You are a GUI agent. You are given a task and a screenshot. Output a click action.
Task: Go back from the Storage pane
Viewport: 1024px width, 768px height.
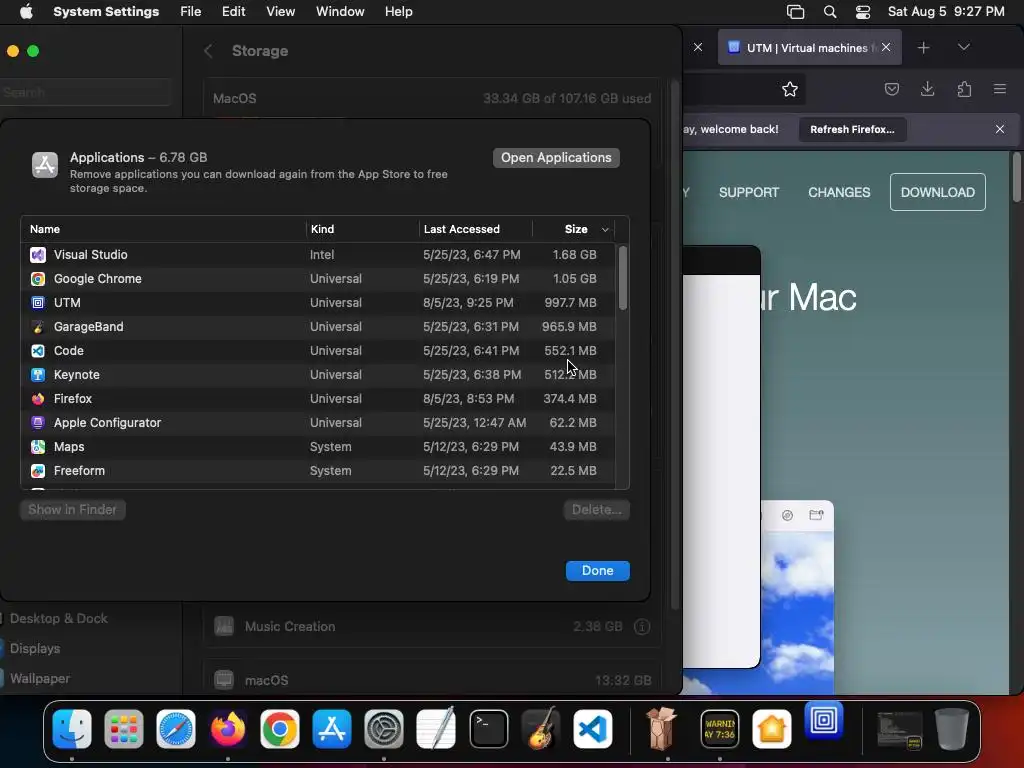tap(208, 51)
